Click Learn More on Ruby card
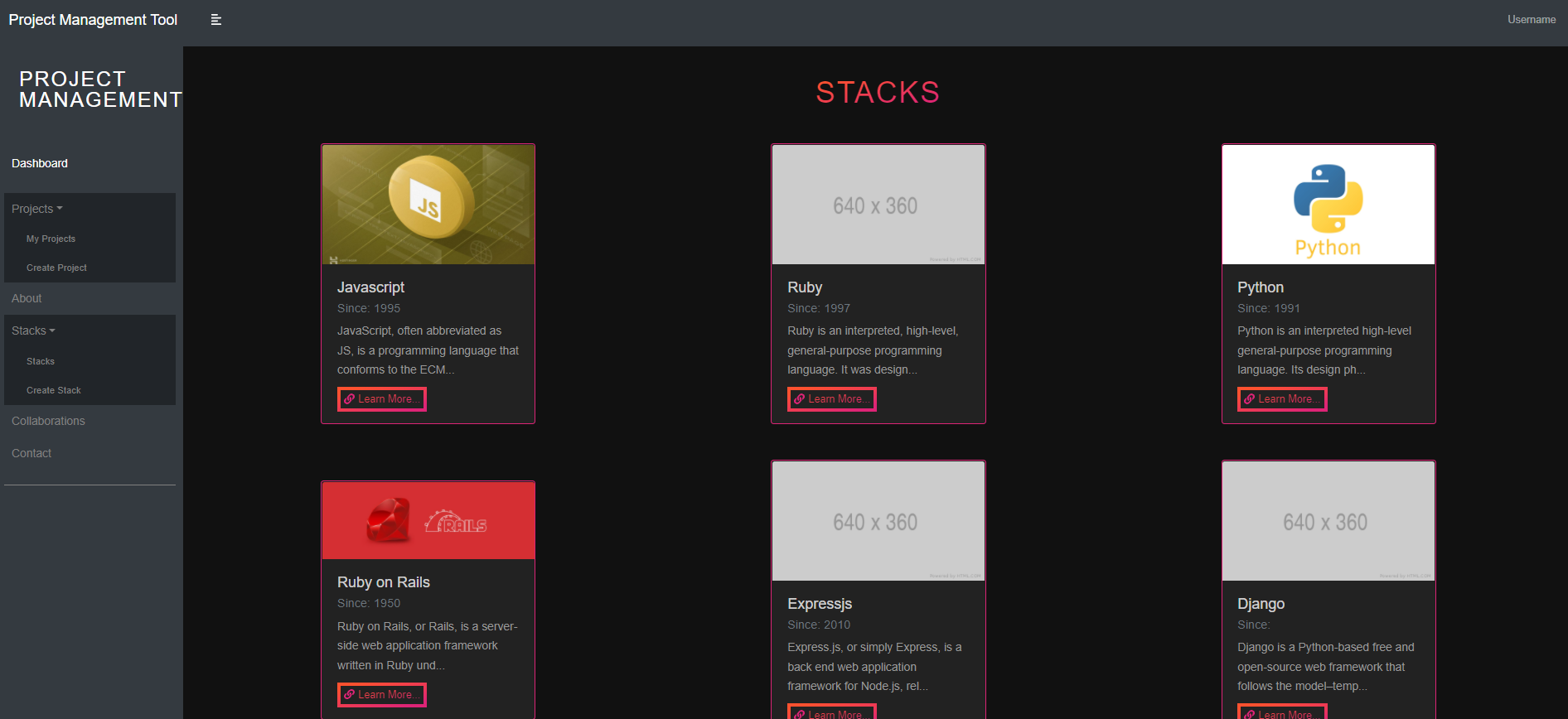 (x=832, y=399)
